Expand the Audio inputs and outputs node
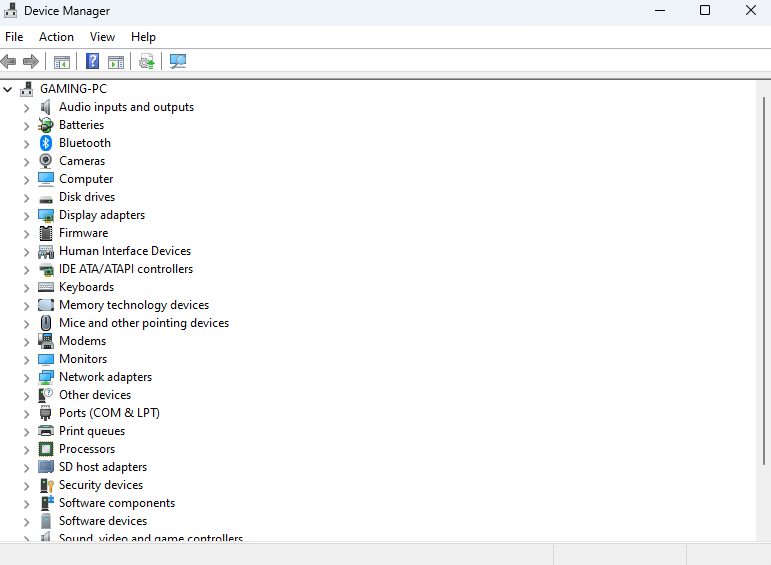 pos(27,108)
